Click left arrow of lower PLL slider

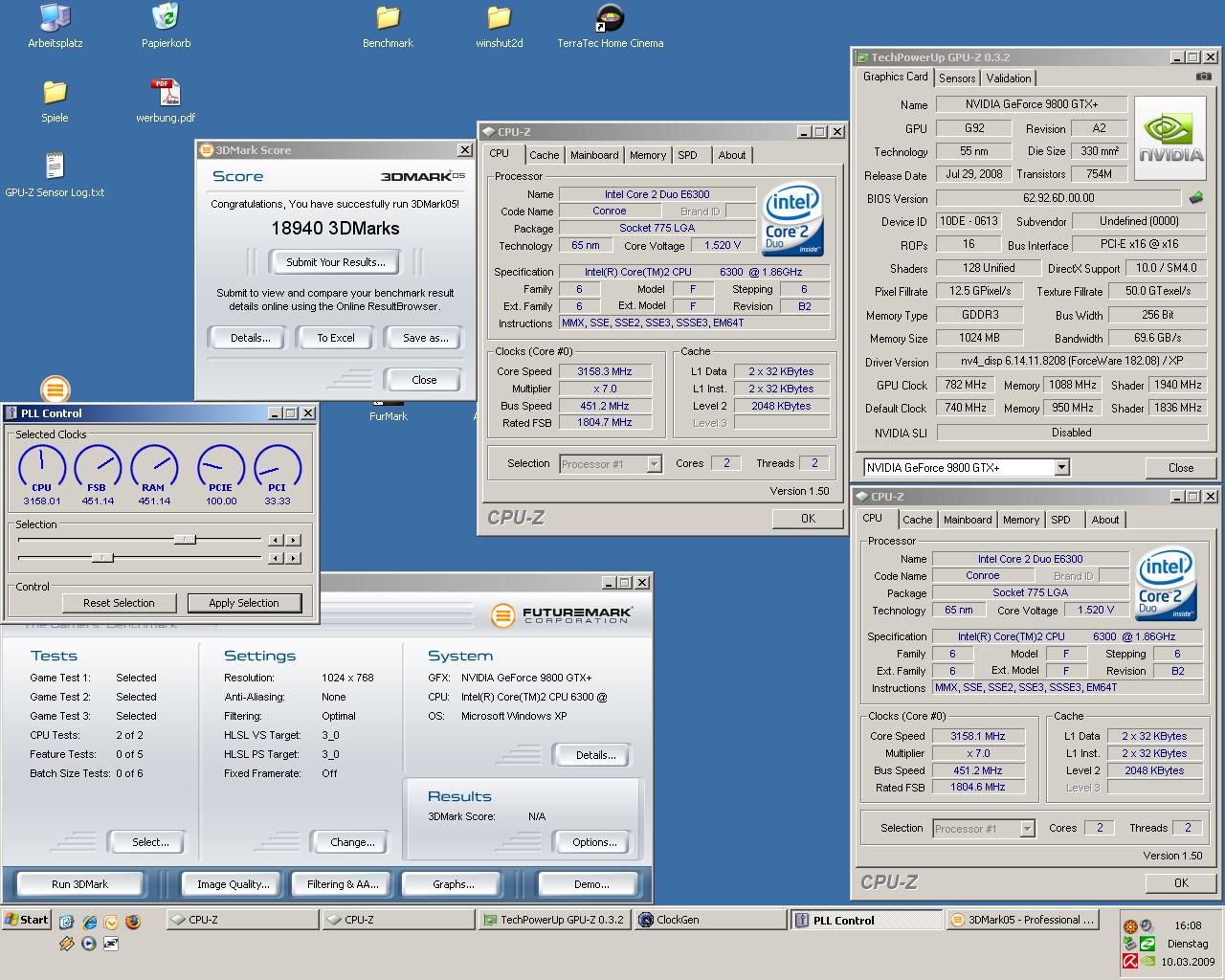point(276,558)
